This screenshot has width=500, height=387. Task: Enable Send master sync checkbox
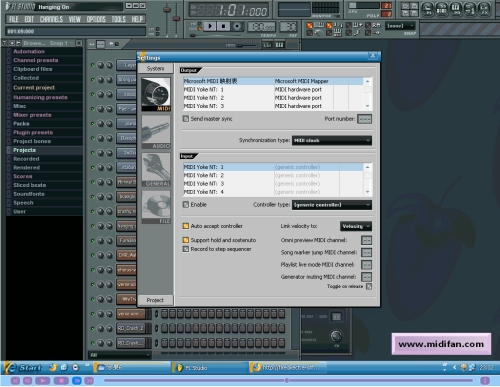pos(186,119)
